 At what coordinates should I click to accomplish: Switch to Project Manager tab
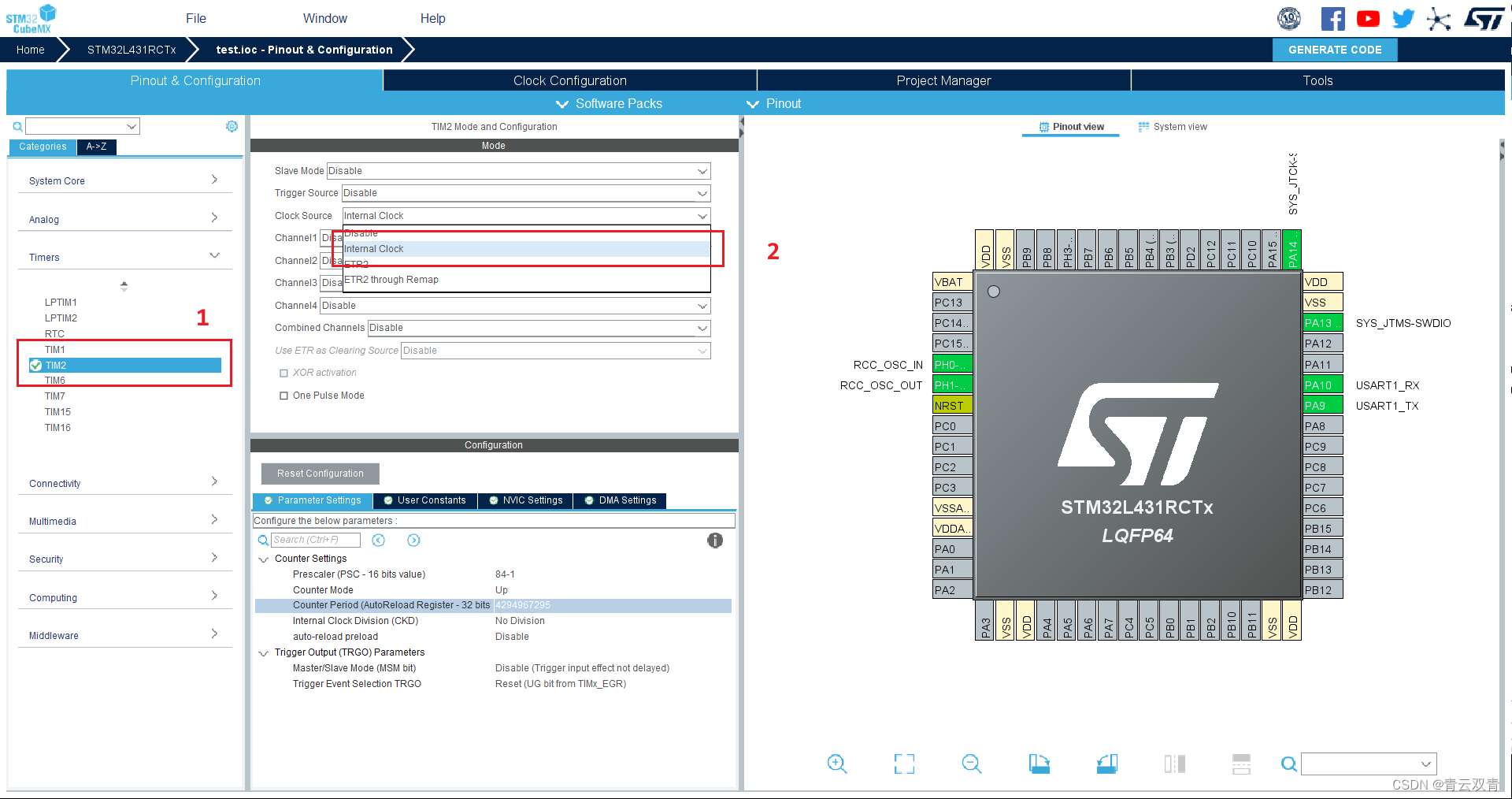point(943,80)
